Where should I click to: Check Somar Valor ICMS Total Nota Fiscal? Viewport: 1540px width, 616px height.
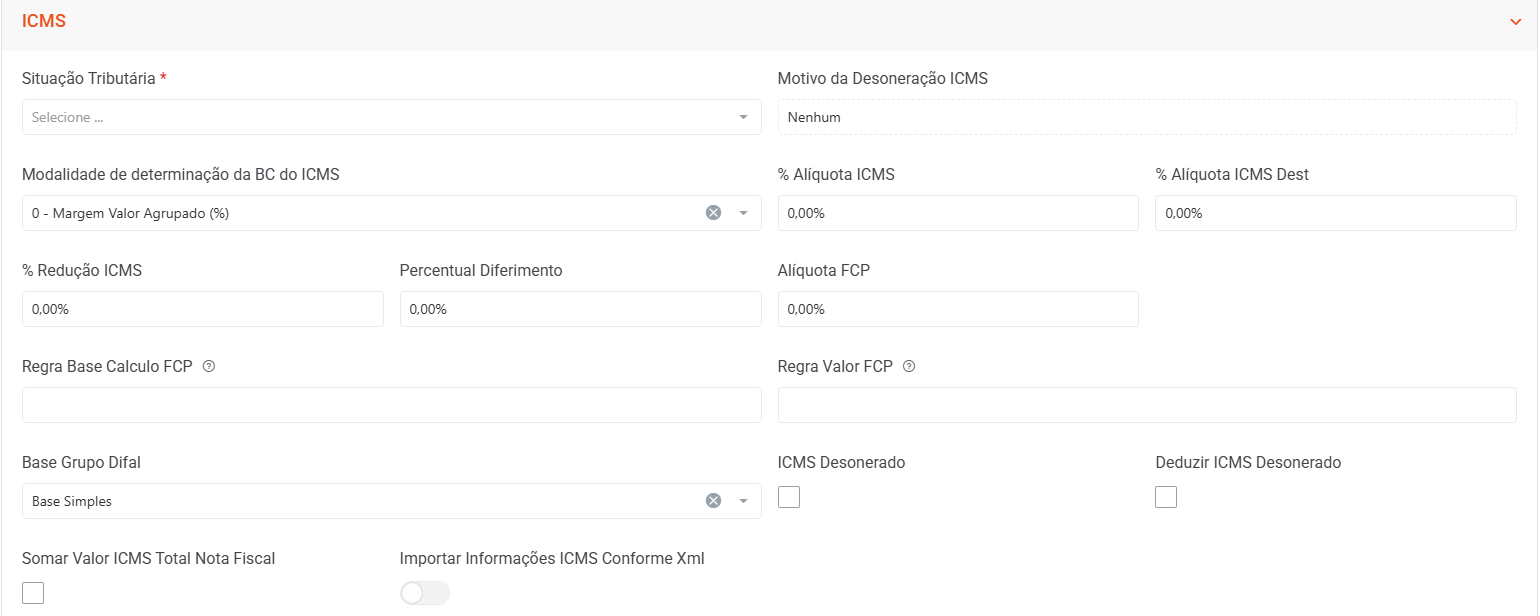click(33, 593)
